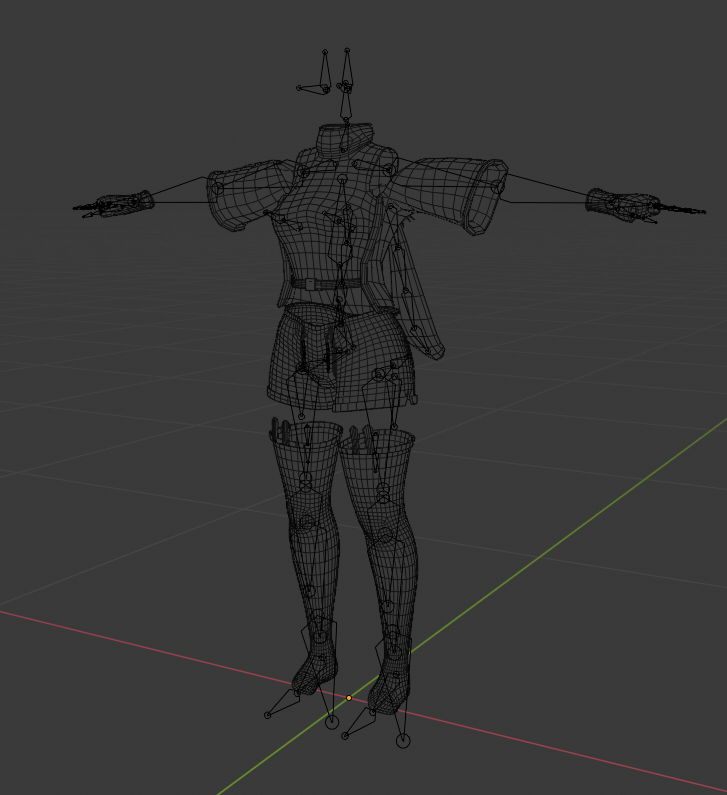727x795 pixels.
Task: Select the short puffed sleeve mesh
Action: [248, 195]
